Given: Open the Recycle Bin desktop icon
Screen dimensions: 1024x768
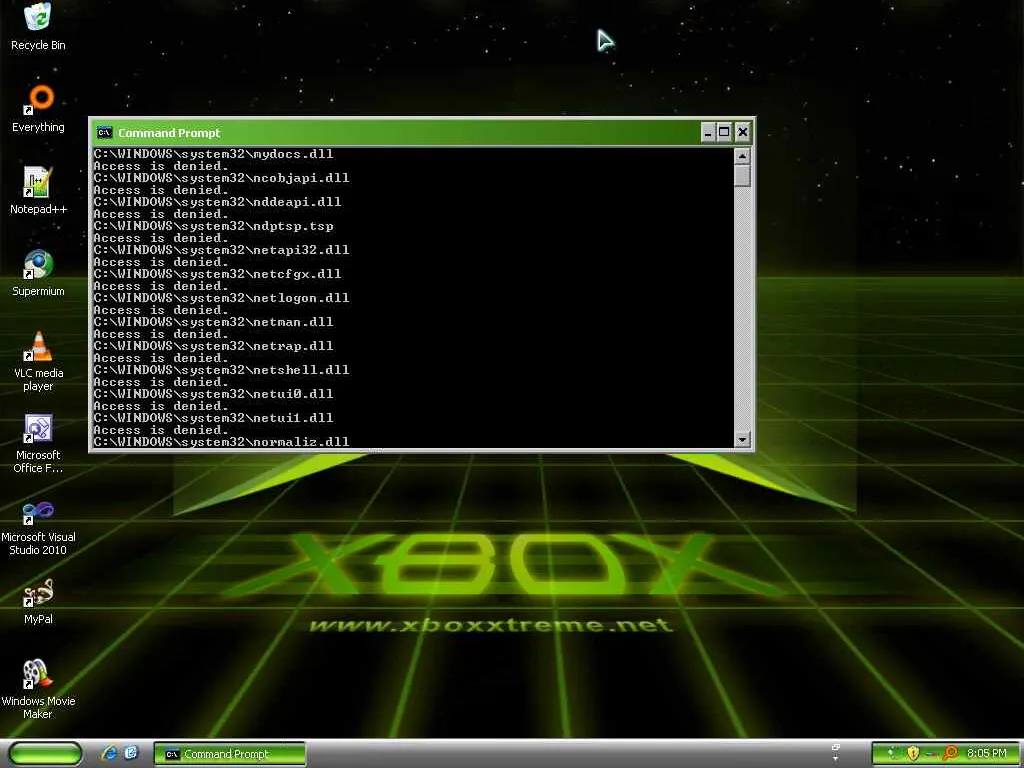Looking at the screenshot, I should point(38,26).
